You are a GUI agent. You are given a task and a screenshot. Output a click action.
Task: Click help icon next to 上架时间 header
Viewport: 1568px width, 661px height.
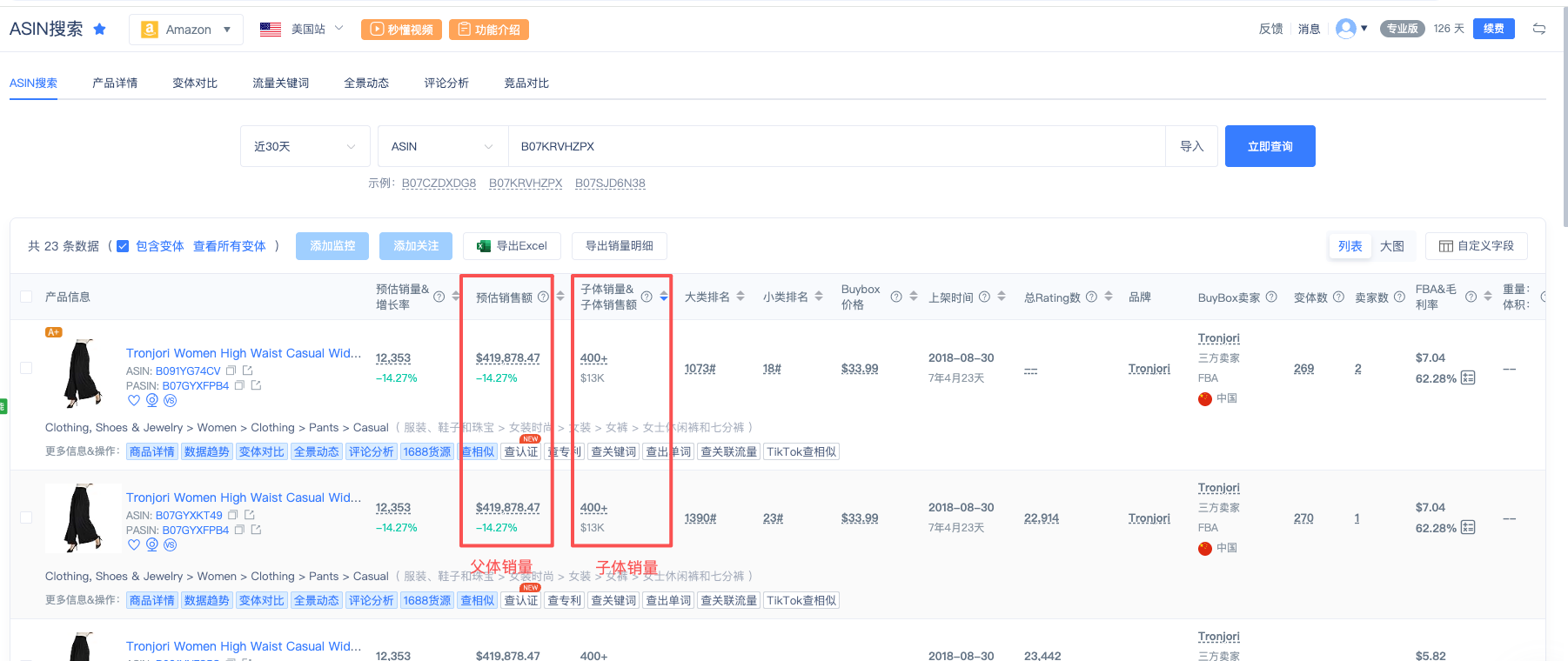984,297
